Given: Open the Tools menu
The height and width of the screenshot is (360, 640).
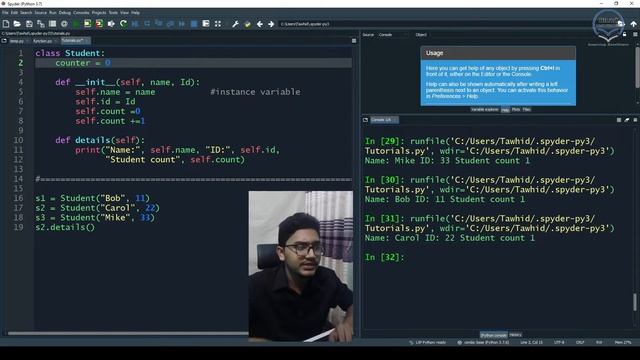Looking at the screenshot, I should (113, 13).
